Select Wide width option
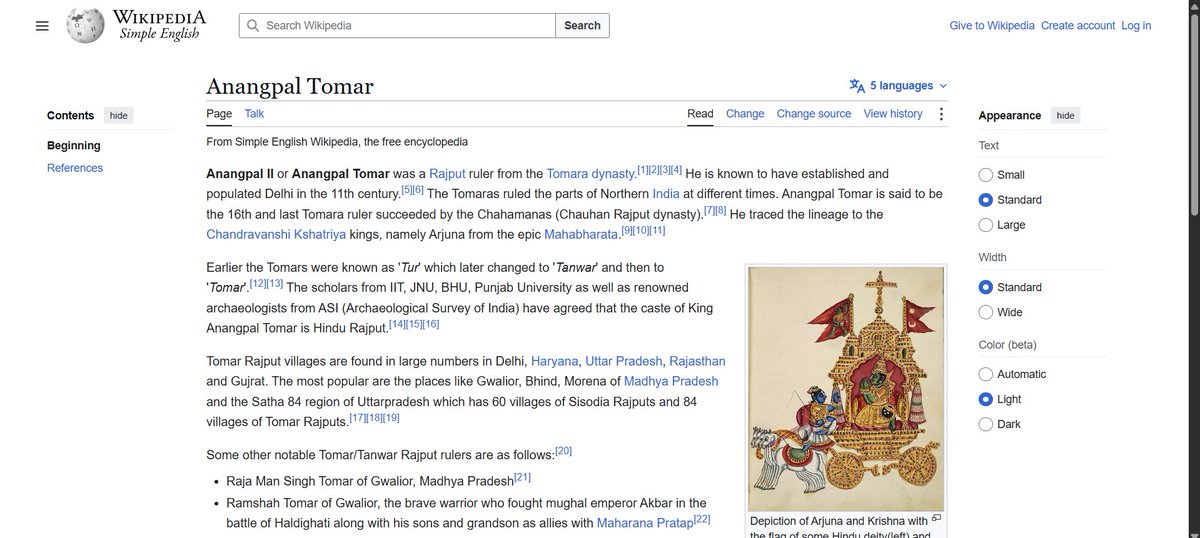1200x538 pixels. point(986,312)
